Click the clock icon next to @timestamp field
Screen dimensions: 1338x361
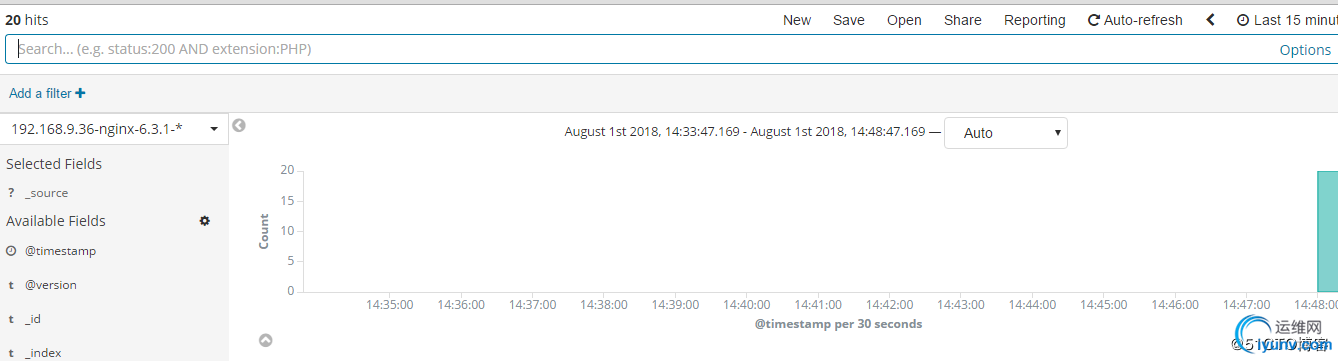pos(11,251)
